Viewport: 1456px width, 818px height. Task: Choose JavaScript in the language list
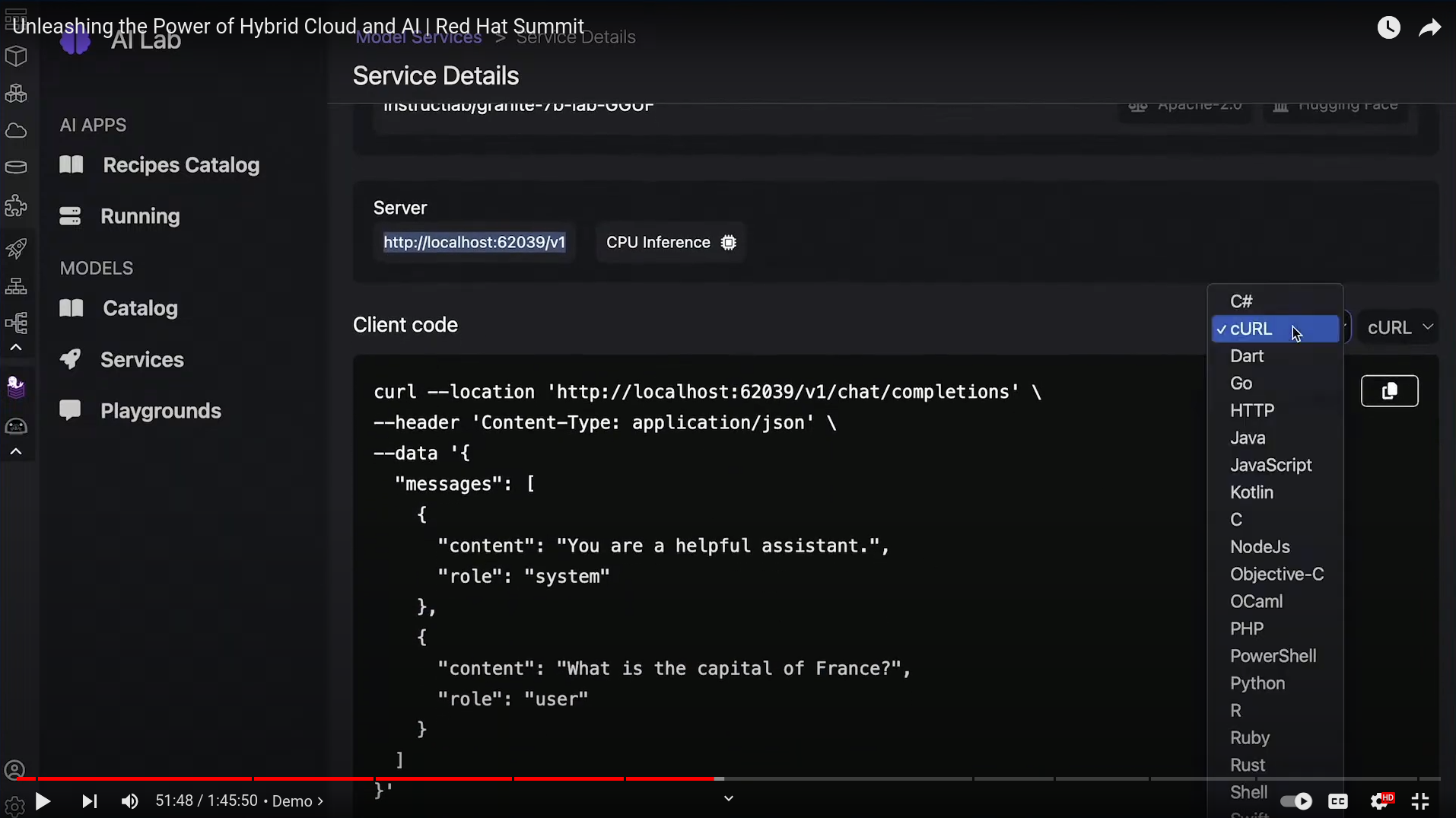click(1270, 465)
